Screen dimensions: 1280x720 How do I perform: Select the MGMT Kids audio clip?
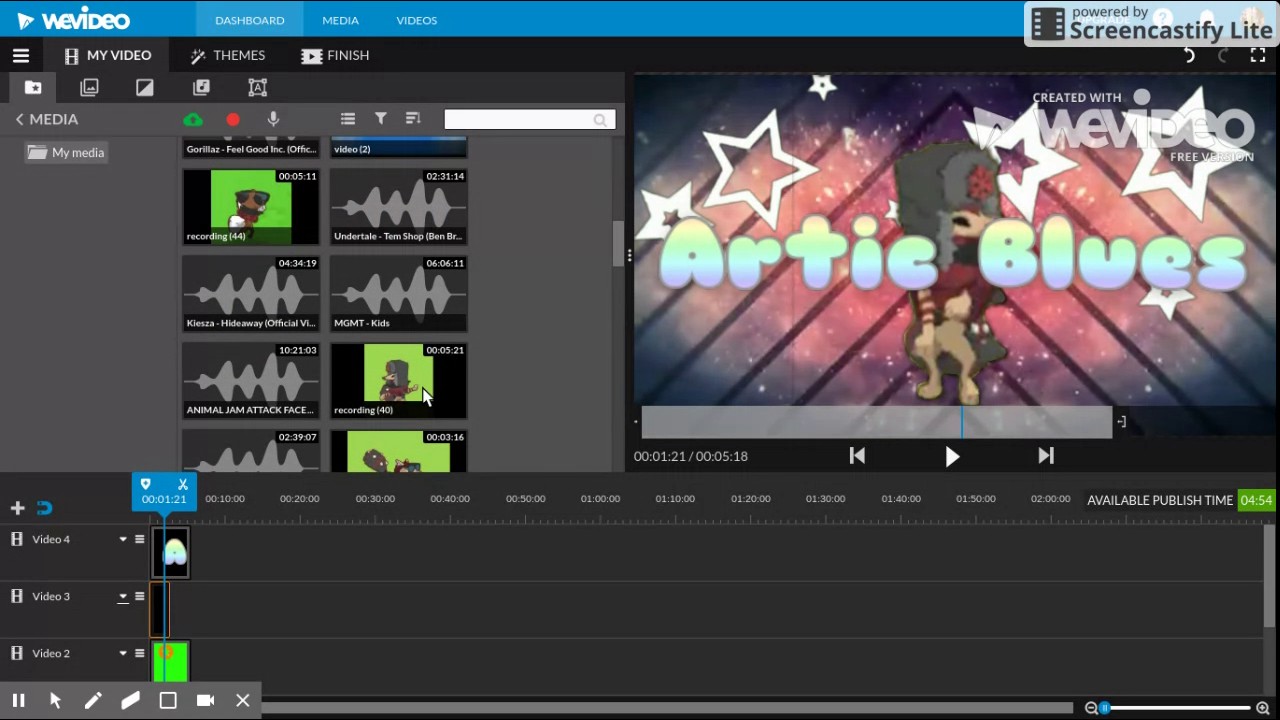pyautogui.click(x=398, y=294)
